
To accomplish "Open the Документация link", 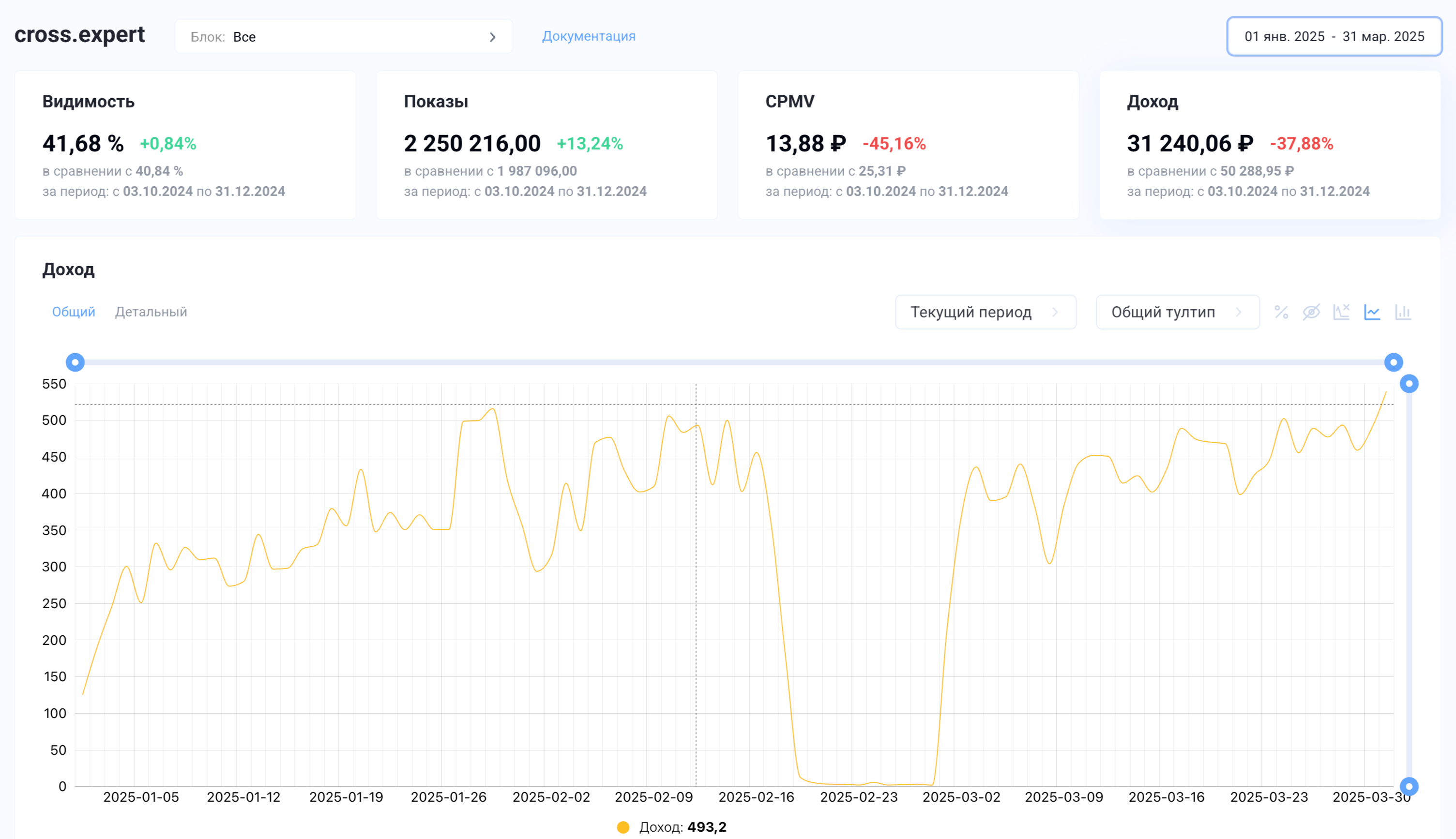I will coord(589,36).
